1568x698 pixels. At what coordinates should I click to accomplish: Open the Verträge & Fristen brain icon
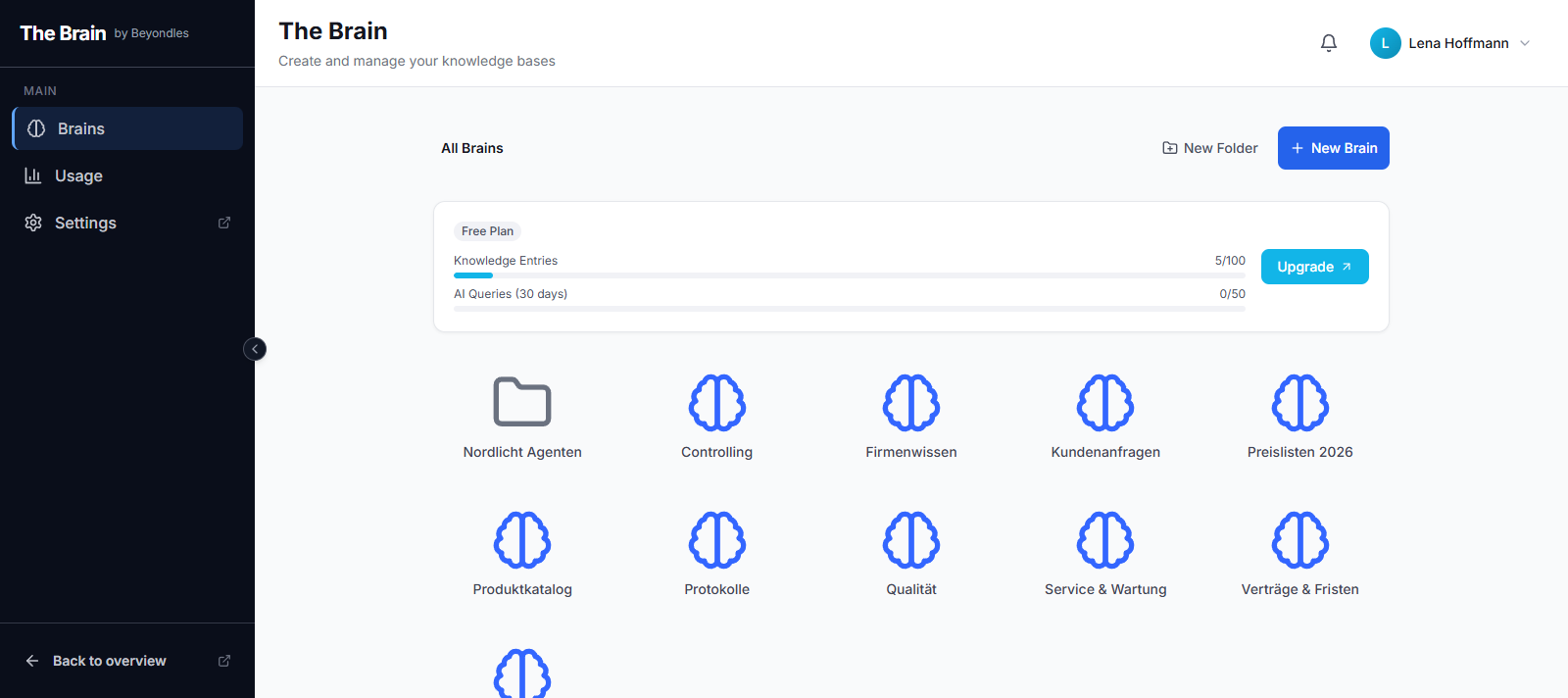click(1300, 539)
